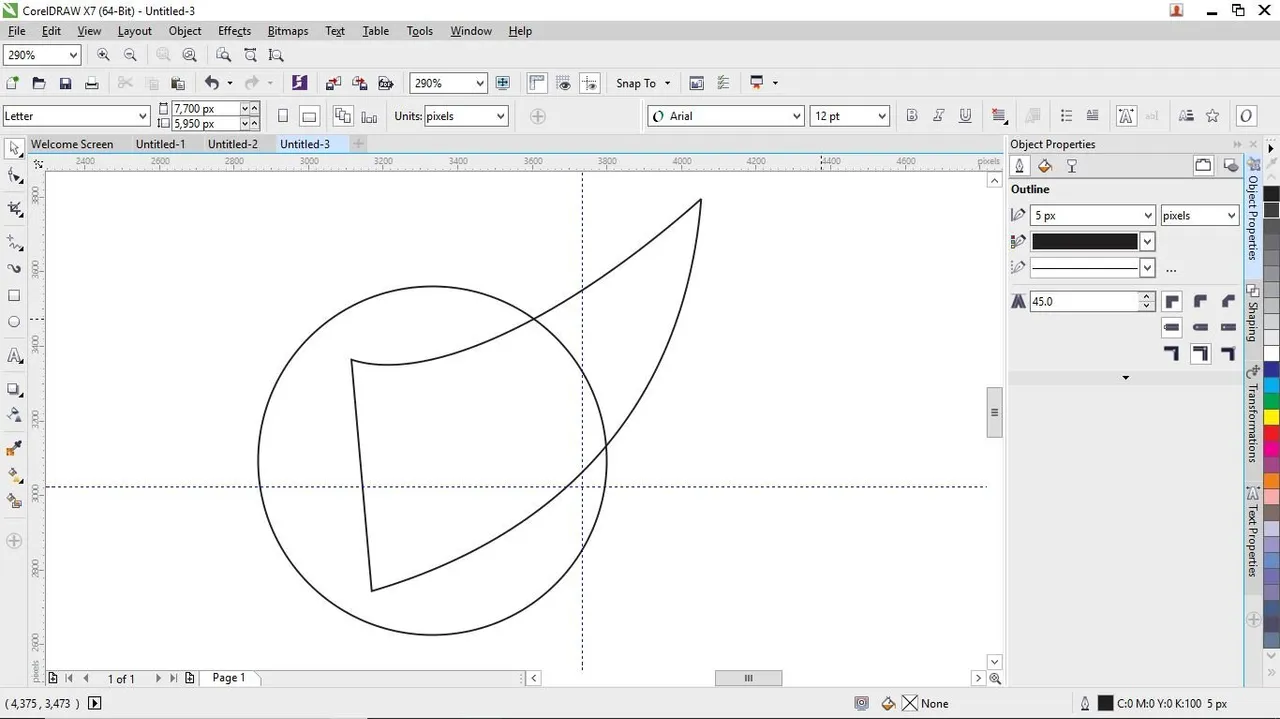
Task: Expand more outline options arrow
Action: click(1125, 378)
